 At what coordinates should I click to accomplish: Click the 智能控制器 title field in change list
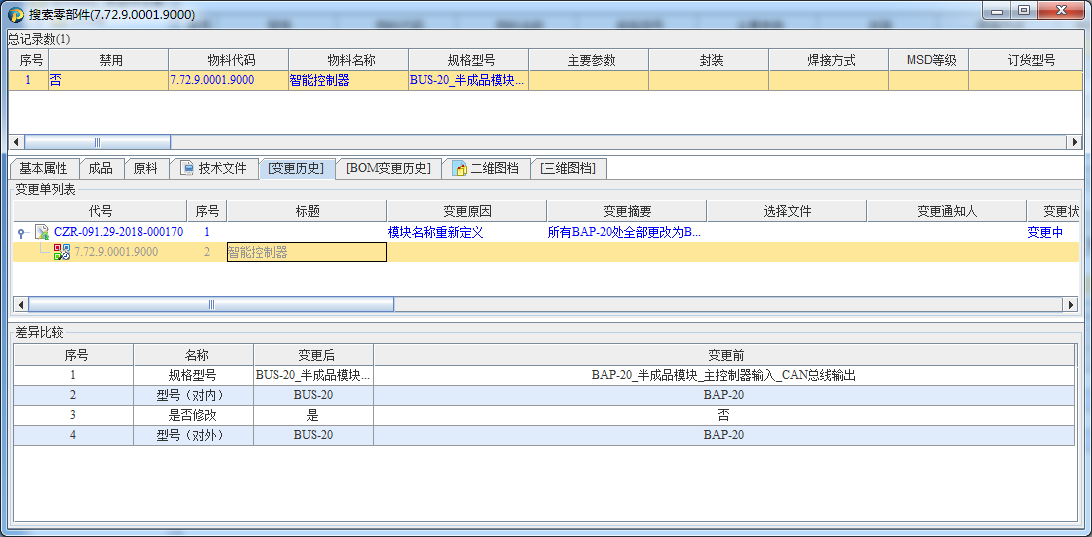[x=307, y=252]
